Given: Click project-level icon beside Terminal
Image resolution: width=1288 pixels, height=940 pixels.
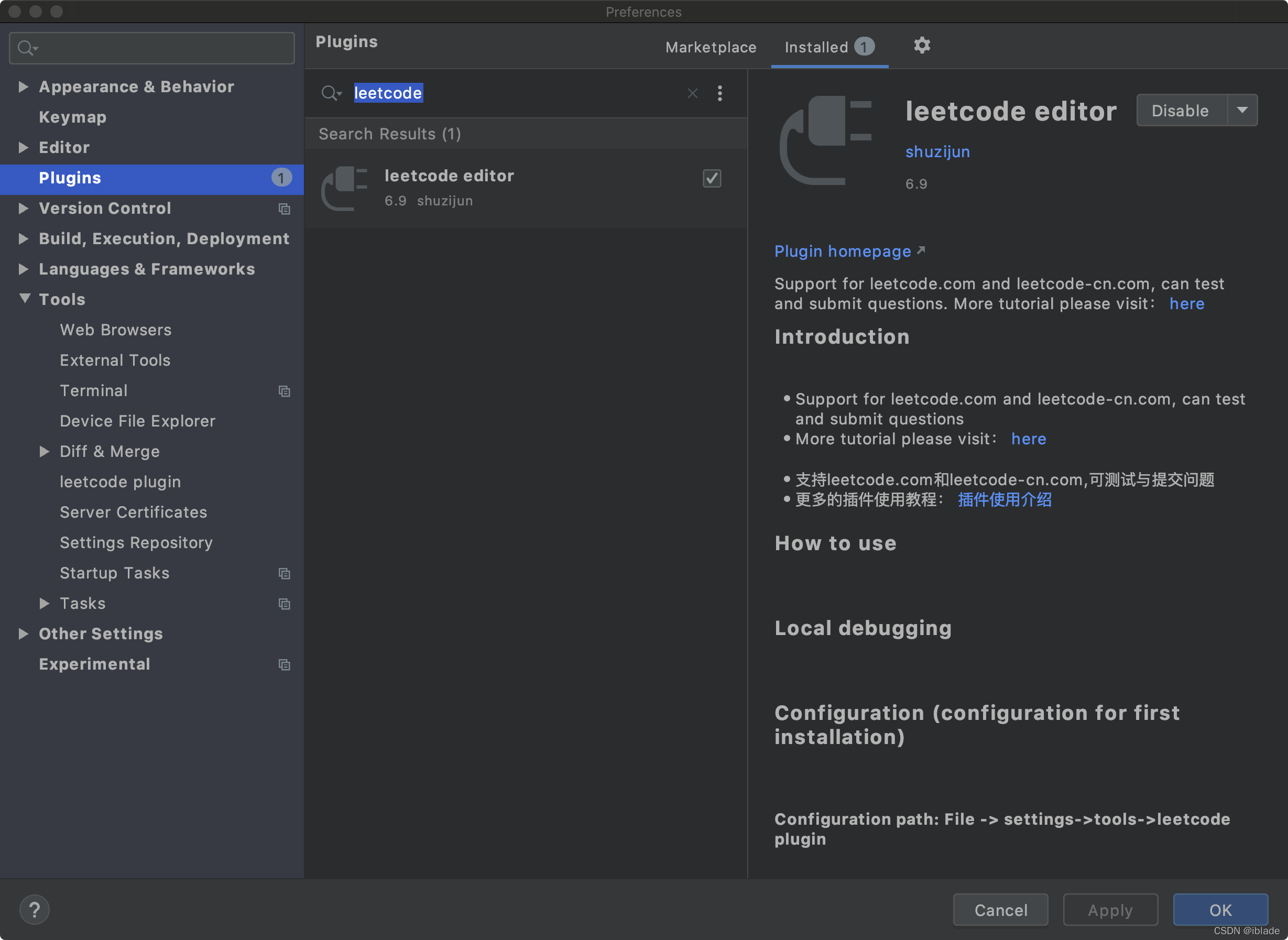Looking at the screenshot, I should [285, 391].
